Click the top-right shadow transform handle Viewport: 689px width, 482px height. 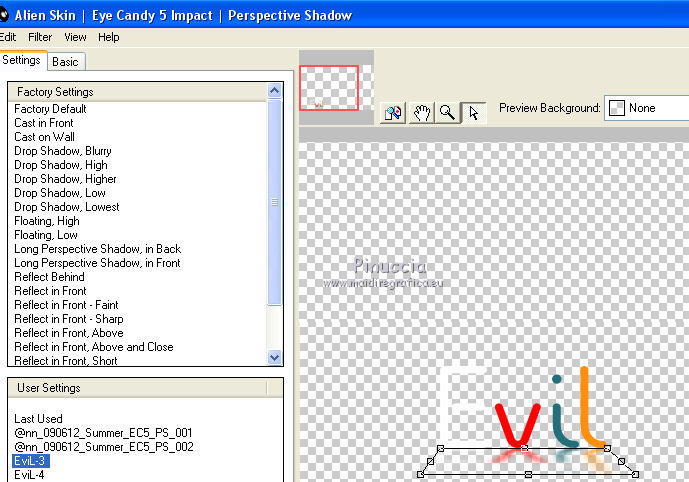pyautogui.click(x=607, y=449)
